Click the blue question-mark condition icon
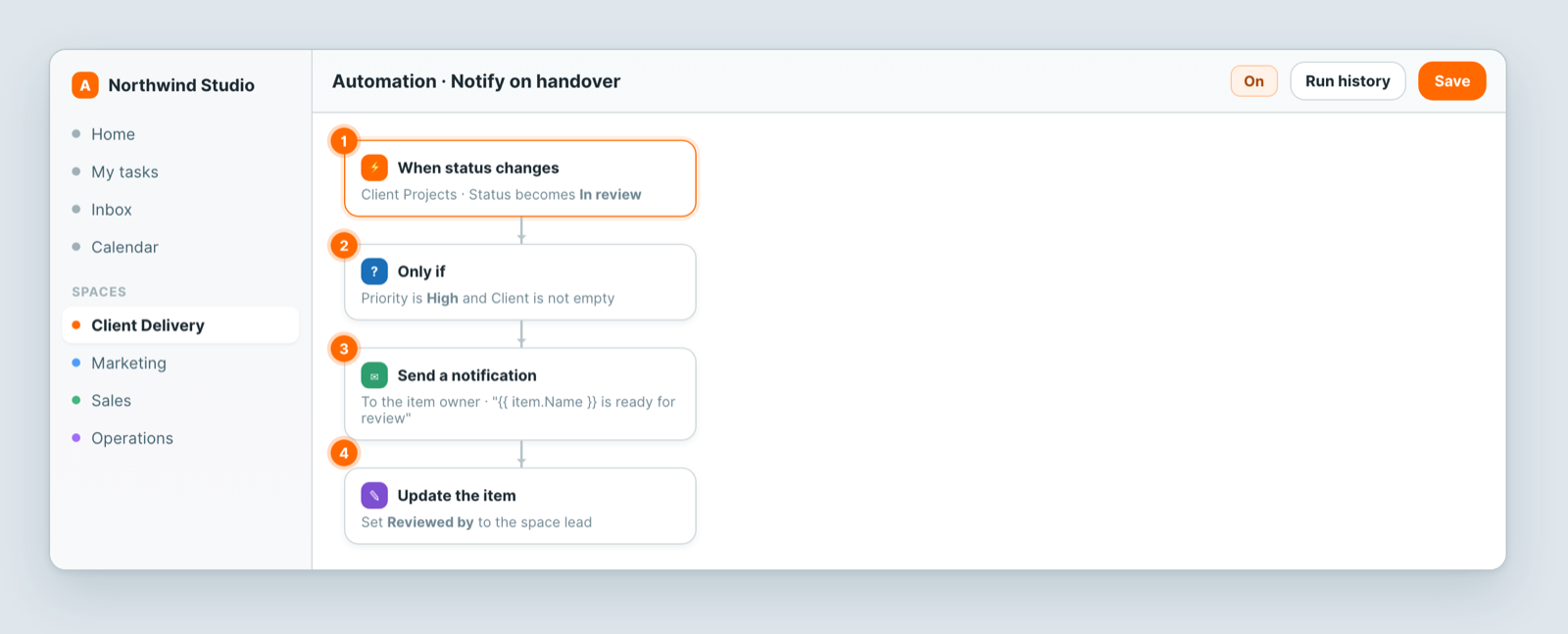Viewport: 1568px width, 634px height. 374,271
